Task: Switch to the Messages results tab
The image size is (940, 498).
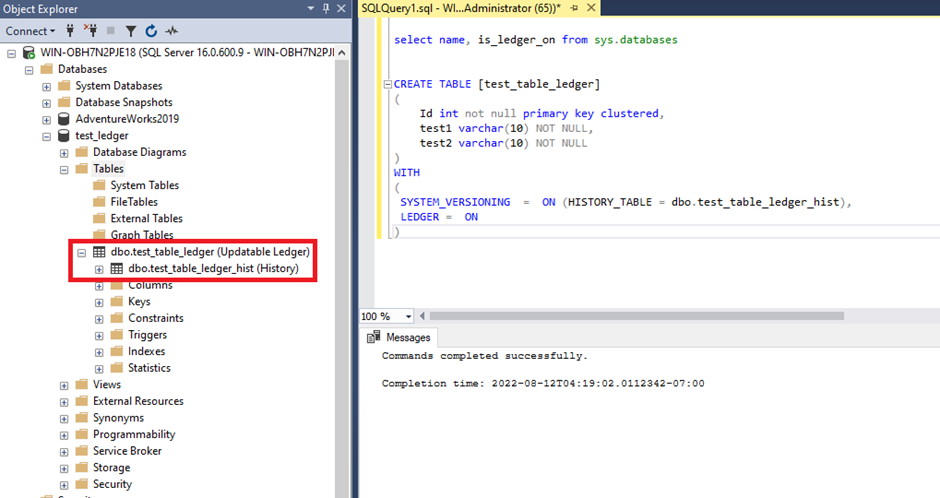Action: click(399, 337)
